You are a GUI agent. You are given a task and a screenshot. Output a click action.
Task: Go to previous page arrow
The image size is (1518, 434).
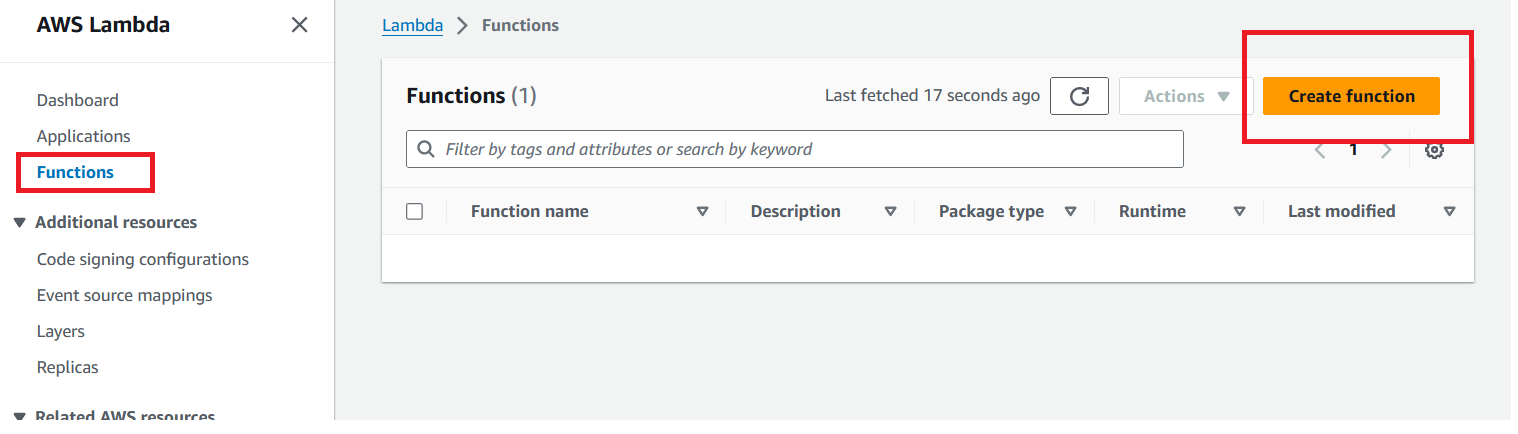[x=1320, y=150]
